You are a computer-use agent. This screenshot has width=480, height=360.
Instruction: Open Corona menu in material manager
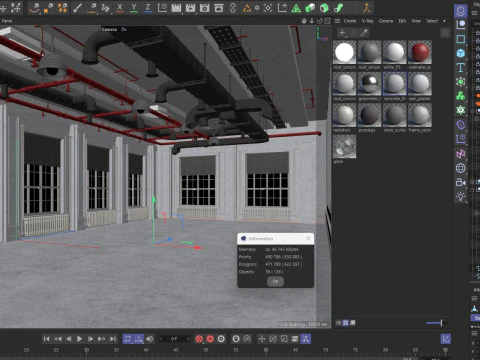click(x=386, y=21)
